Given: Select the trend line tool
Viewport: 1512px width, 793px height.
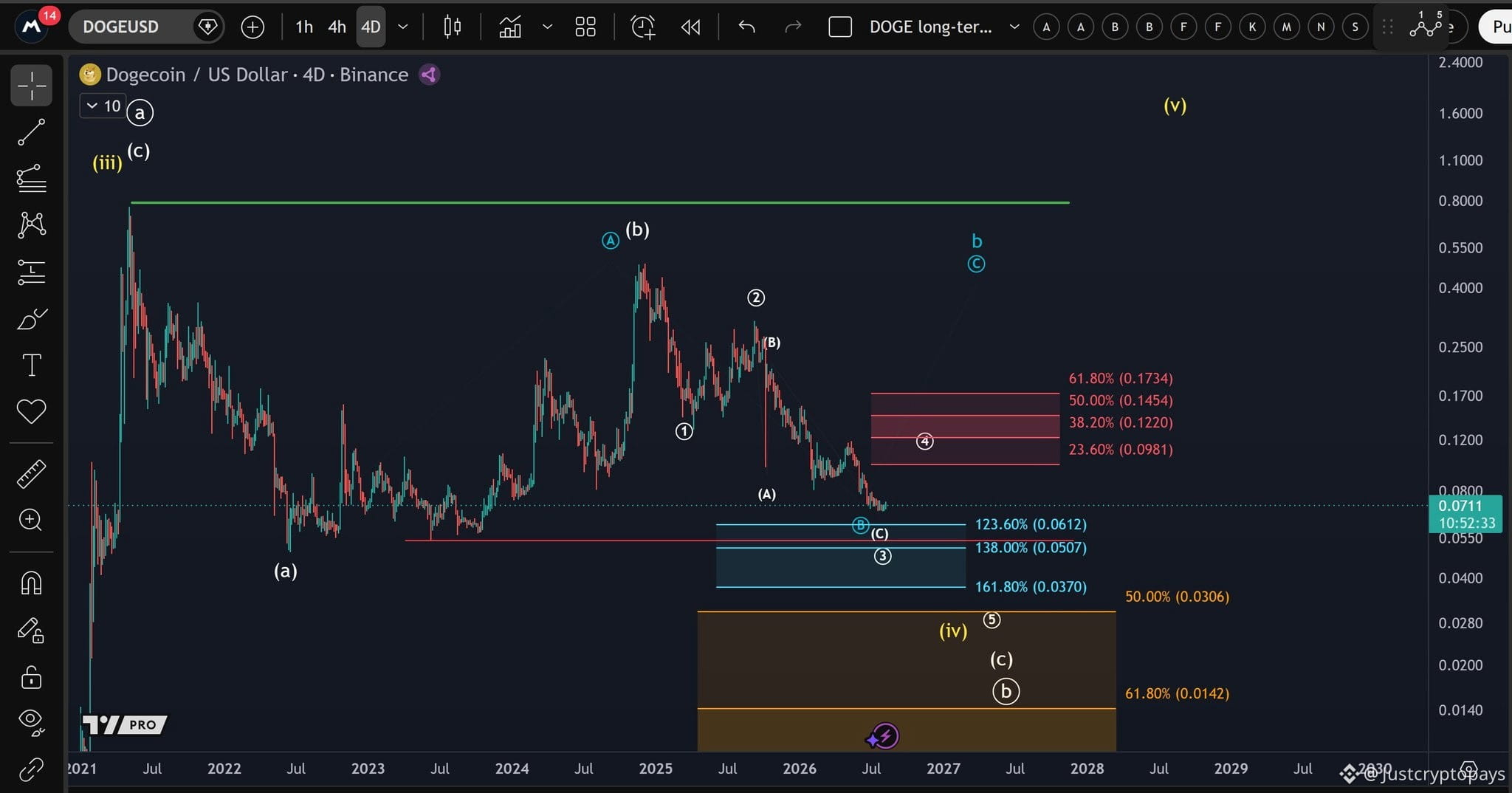Looking at the screenshot, I should tap(31, 132).
